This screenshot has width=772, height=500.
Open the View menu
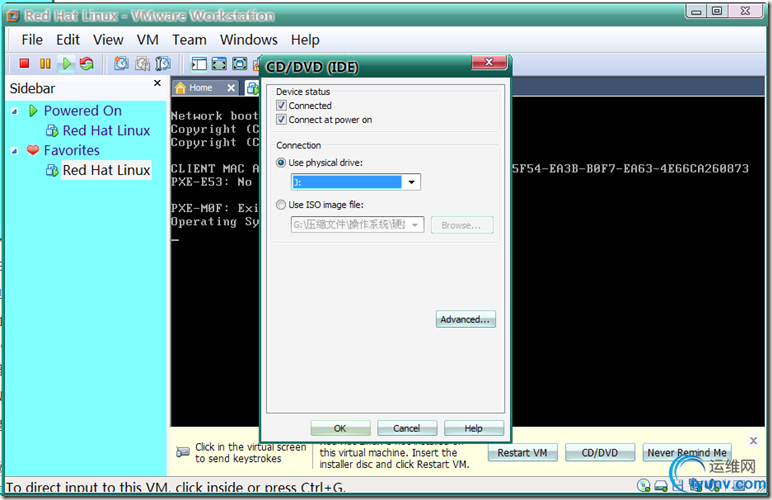click(x=108, y=40)
